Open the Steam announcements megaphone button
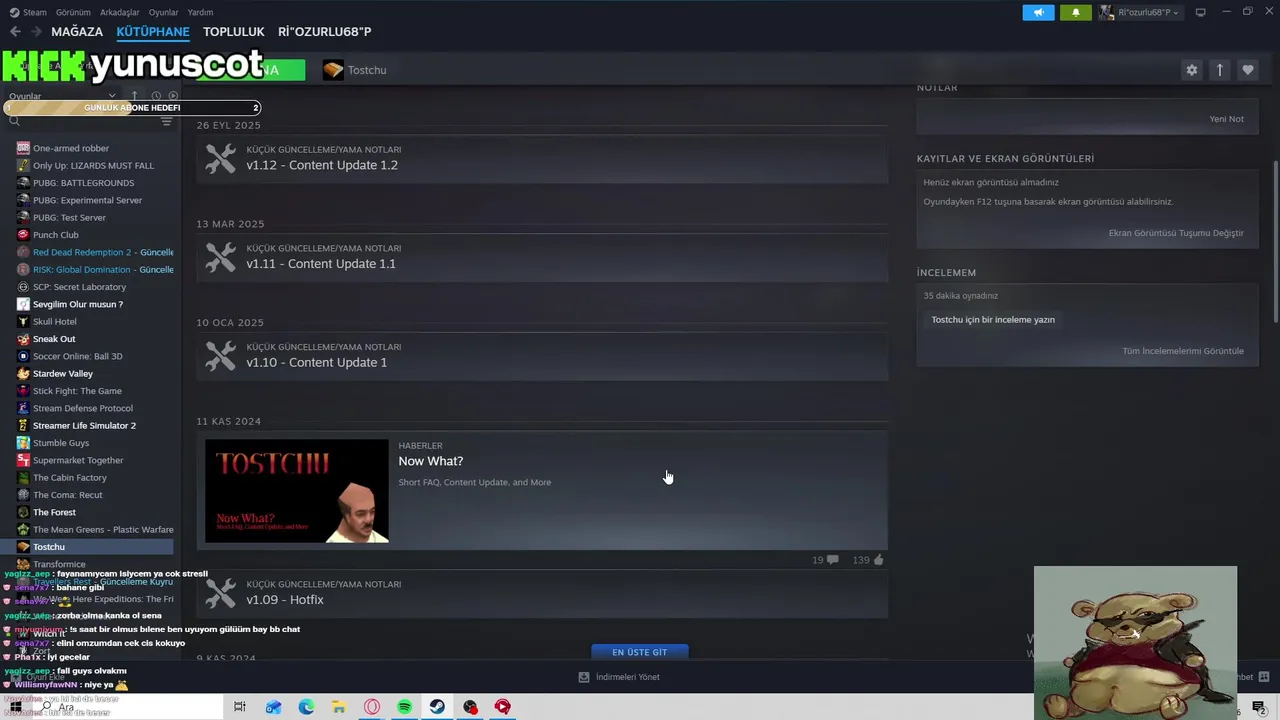Viewport: 1280px width, 720px height. (1038, 12)
